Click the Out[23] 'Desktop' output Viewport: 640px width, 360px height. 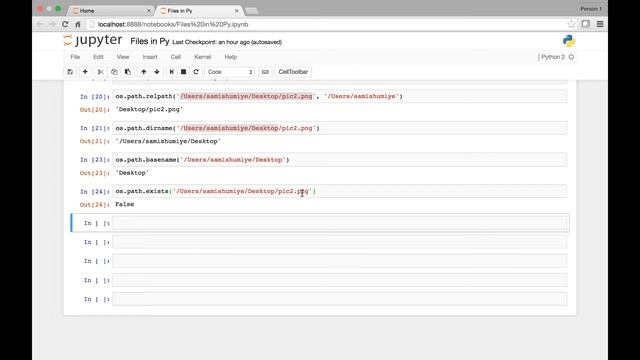tap(132, 173)
